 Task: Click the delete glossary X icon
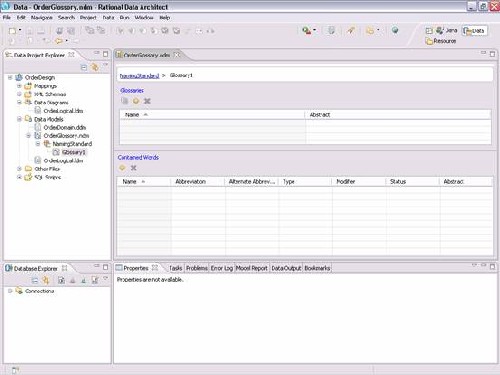147,101
